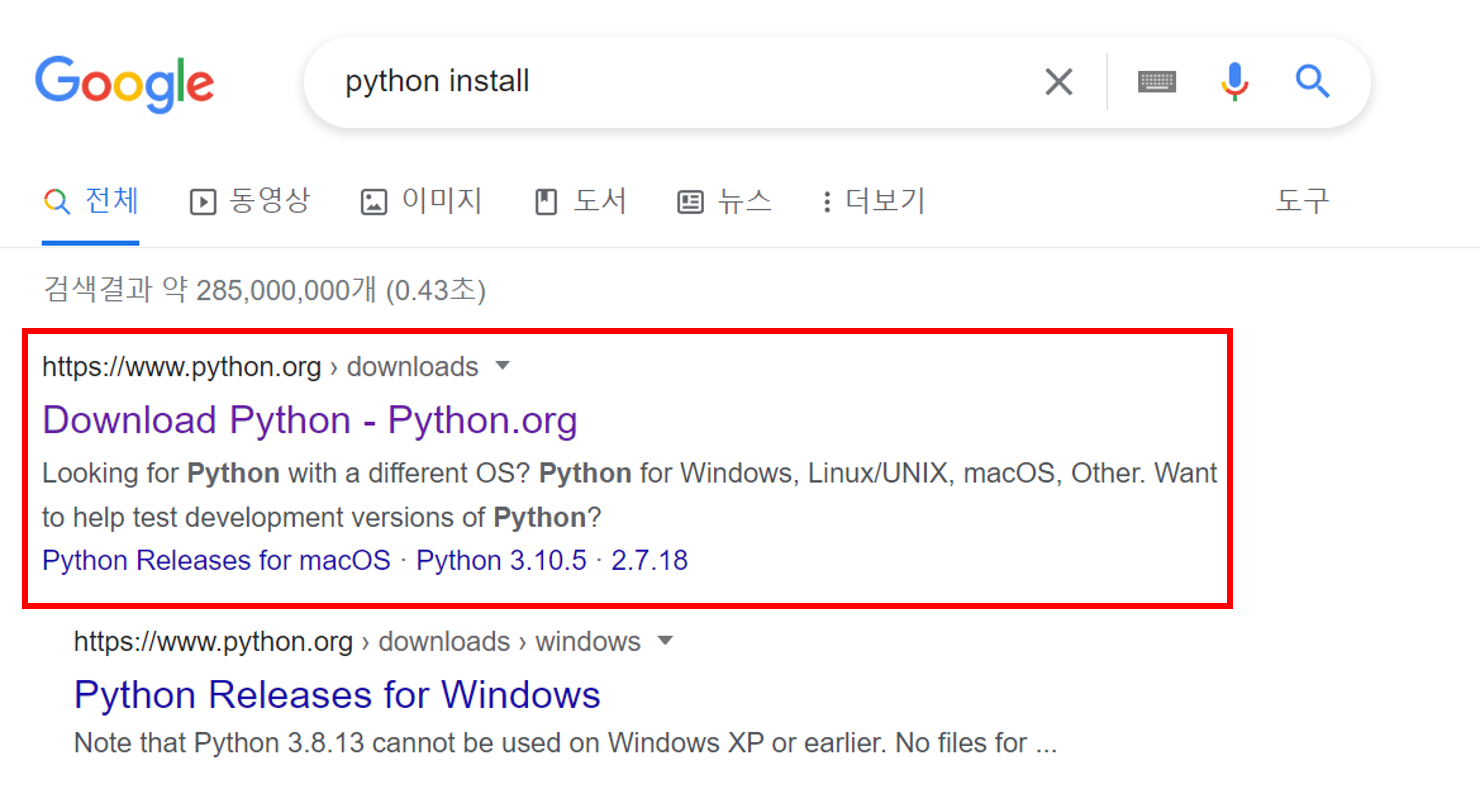The image size is (1480, 808).
Task: Select the 전체 tab
Action: point(91,202)
